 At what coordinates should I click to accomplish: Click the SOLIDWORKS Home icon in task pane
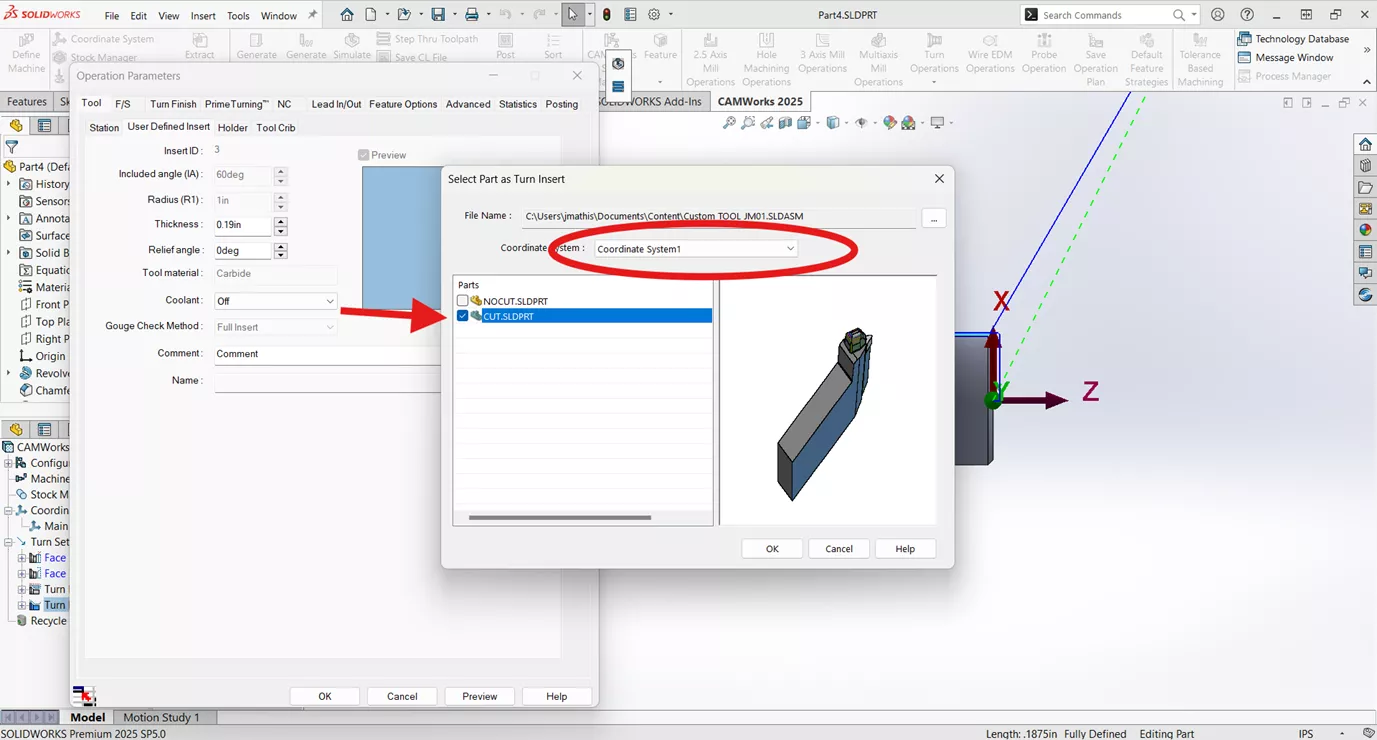click(x=1364, y=144)
